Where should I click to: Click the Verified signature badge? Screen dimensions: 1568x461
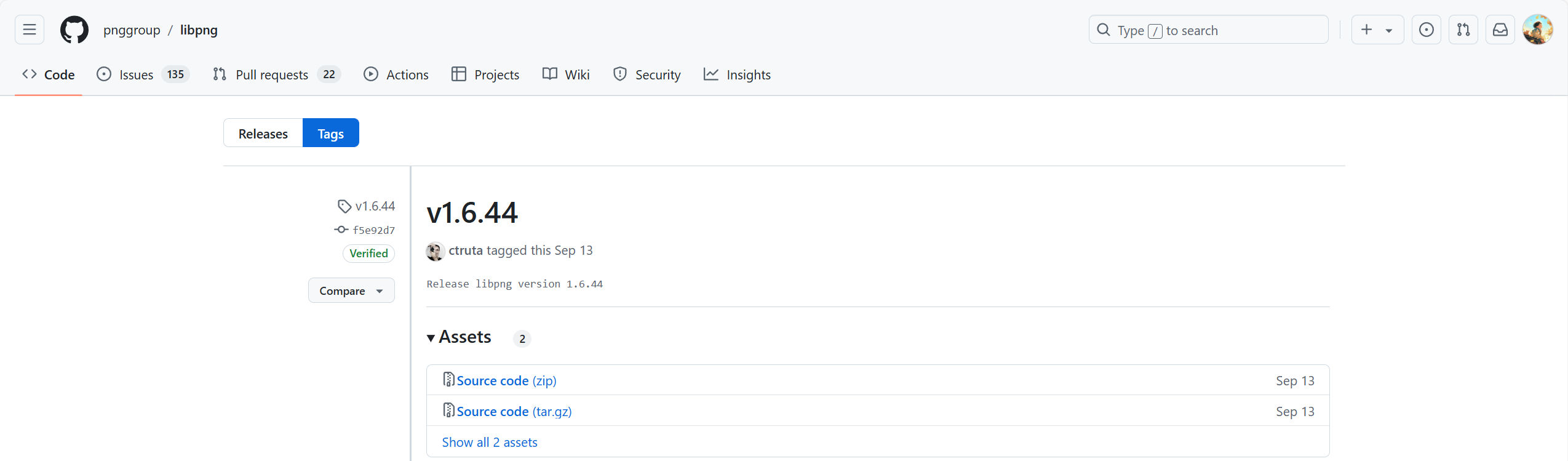tap(368, 254)
